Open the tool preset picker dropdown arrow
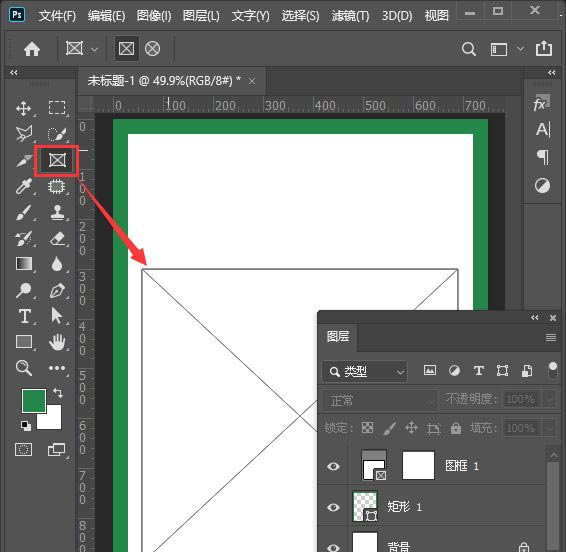Viewport: 566px width, 552px height. point(94,49)
